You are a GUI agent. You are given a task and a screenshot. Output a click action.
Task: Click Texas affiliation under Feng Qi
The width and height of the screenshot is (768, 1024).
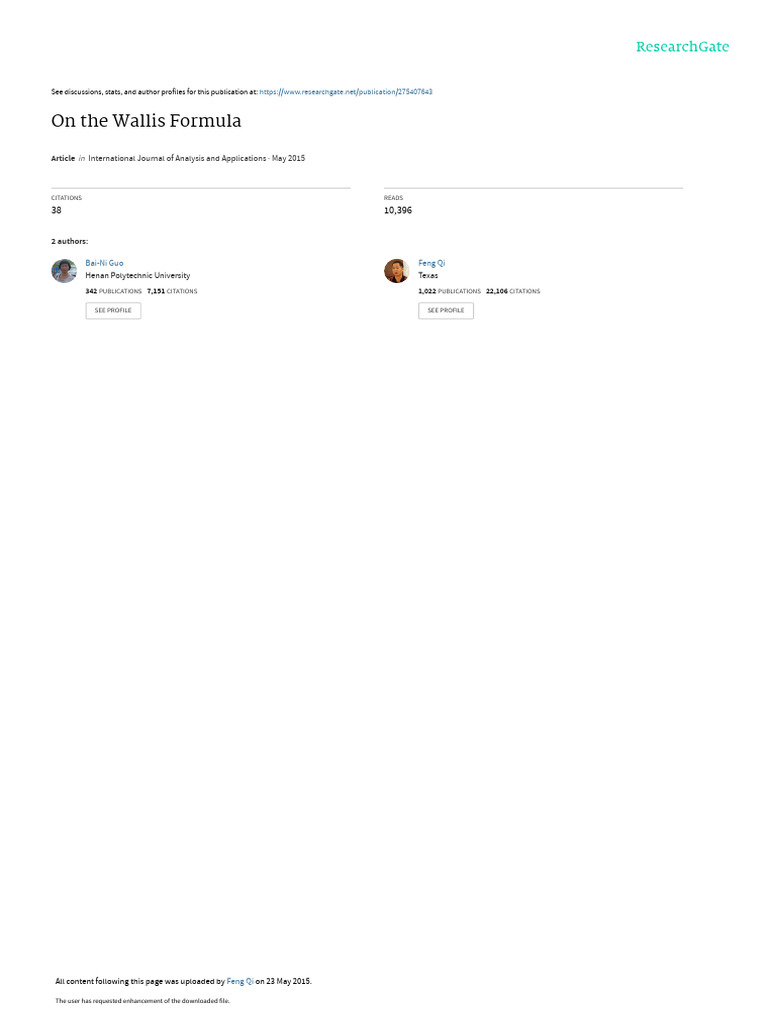click(428, 276)
